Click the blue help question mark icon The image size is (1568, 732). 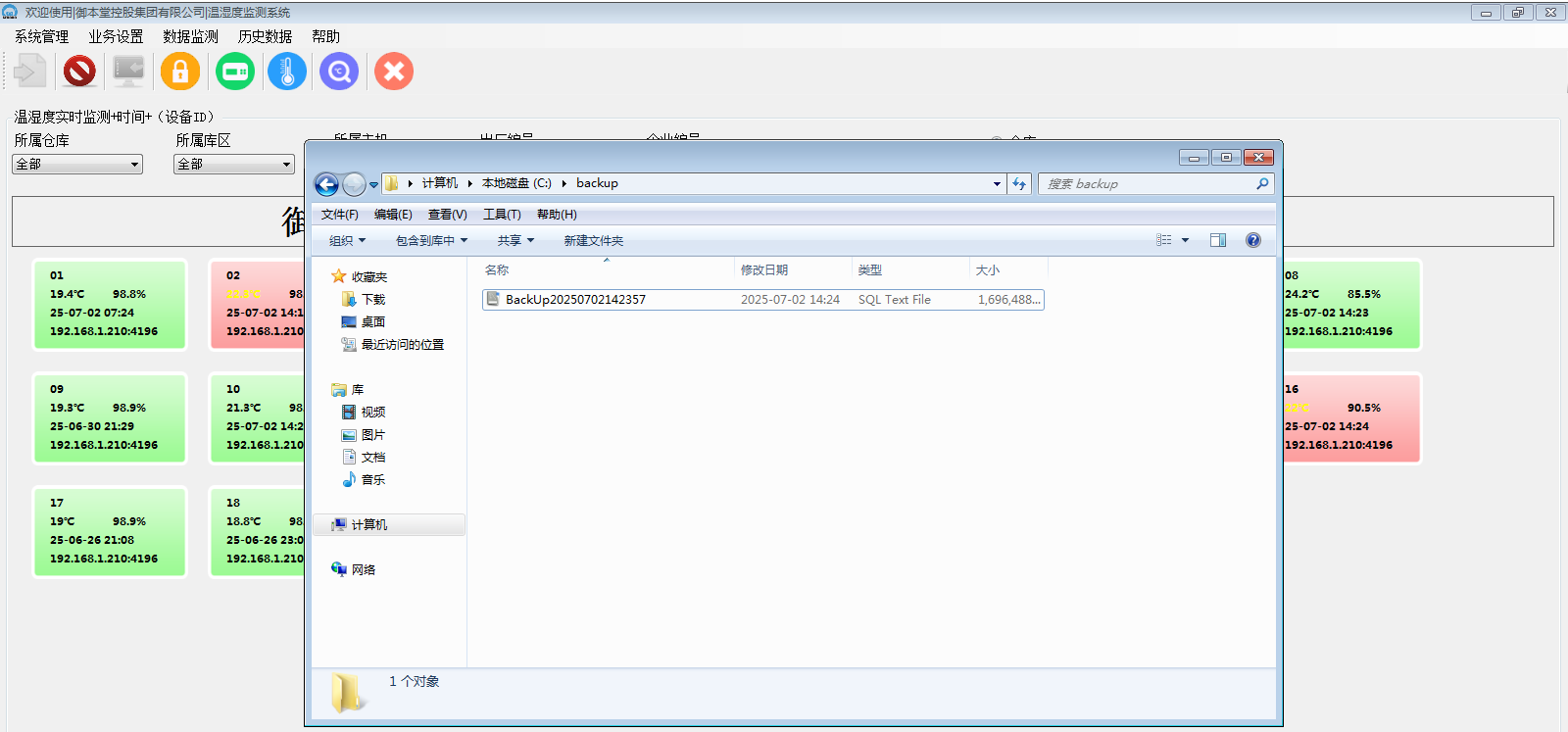(1252, 240)
